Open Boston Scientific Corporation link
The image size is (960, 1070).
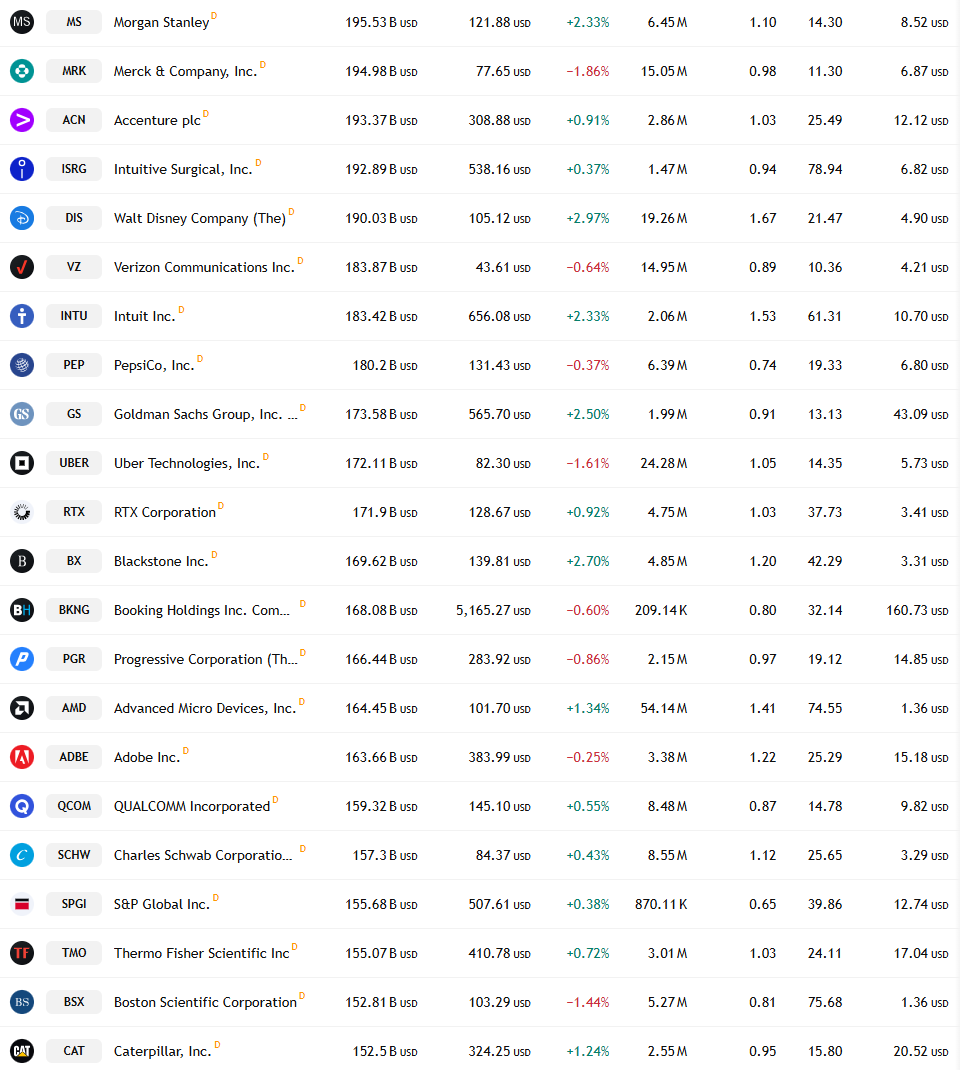[x=205, y=1002]
